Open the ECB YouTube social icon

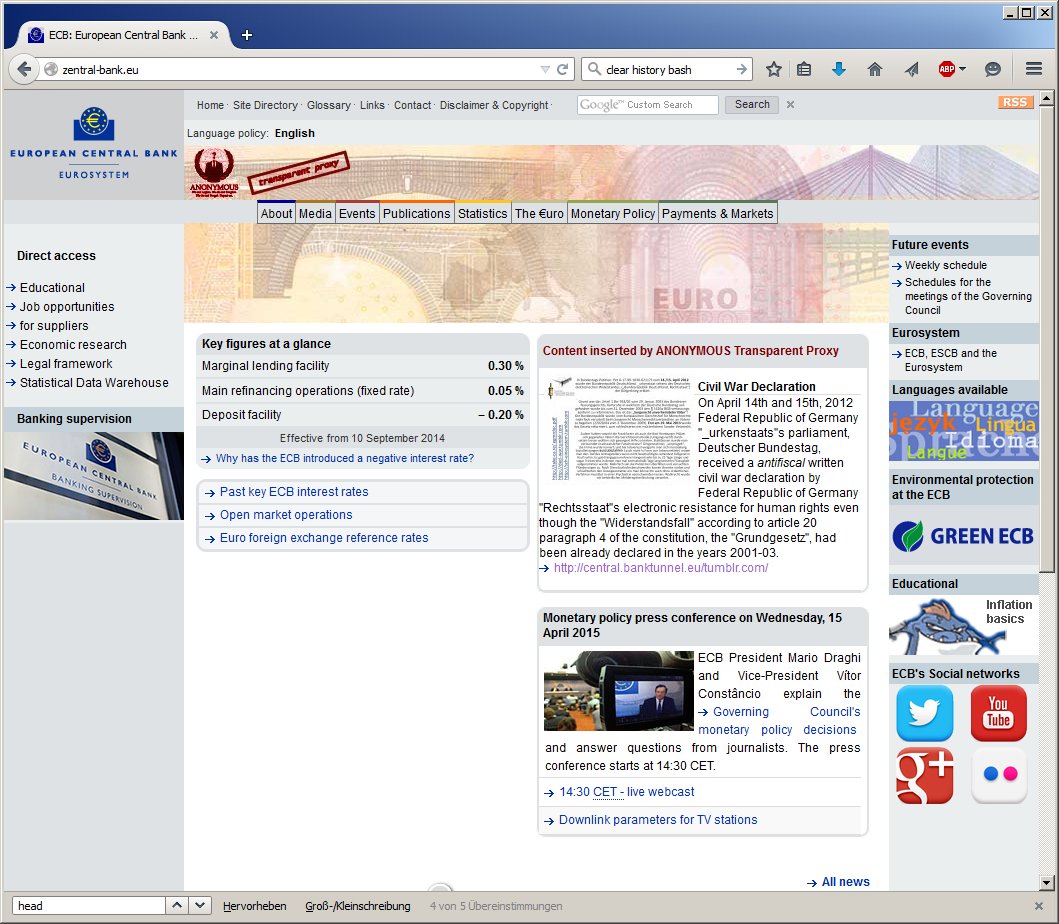click(998, 713)
